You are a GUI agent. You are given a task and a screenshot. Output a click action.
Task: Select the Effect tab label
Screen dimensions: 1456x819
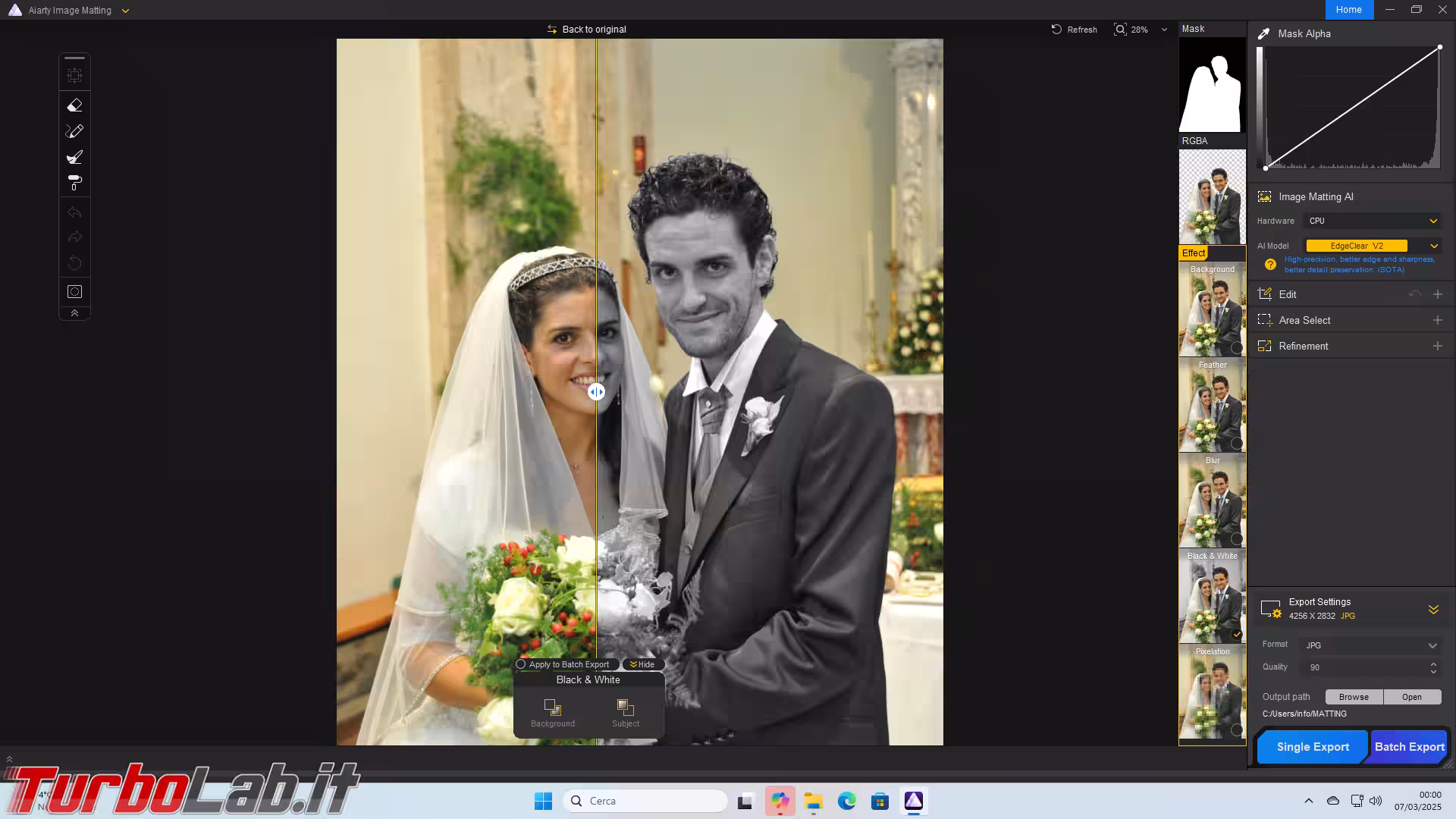pos(1193,253)
